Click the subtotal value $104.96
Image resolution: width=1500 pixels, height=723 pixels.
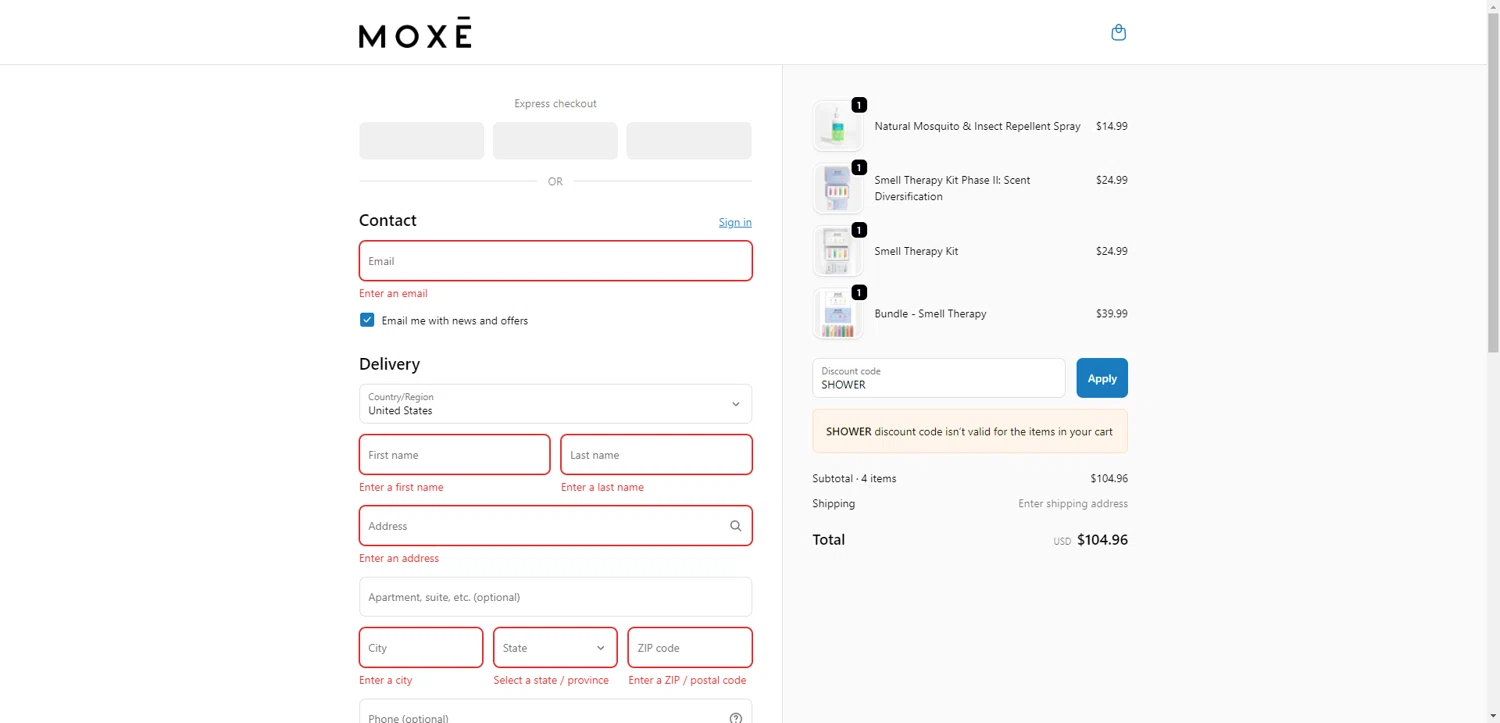tap(1109, 479)
